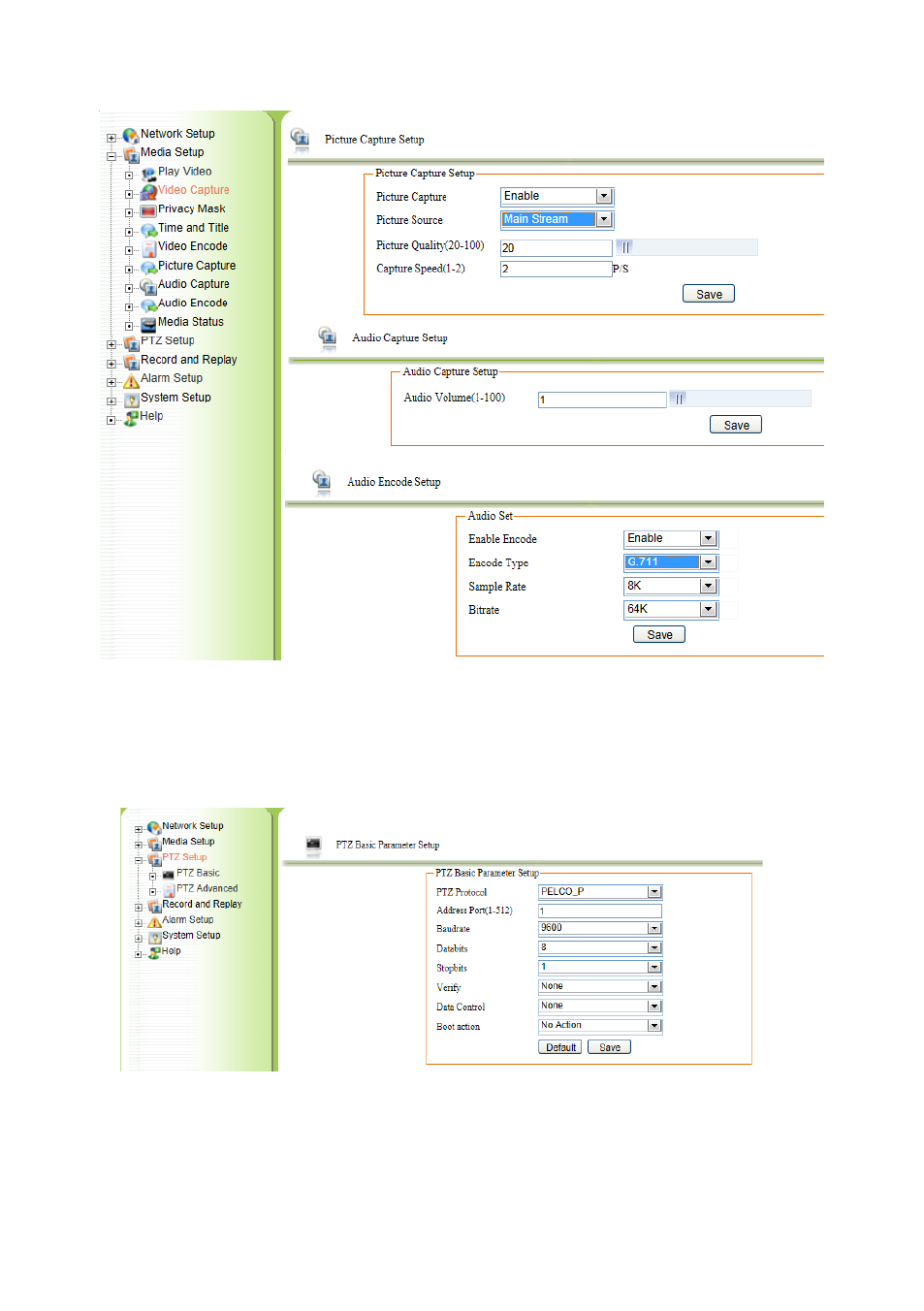Click the Media Setup folder icon in upper tree

point(131,154)
